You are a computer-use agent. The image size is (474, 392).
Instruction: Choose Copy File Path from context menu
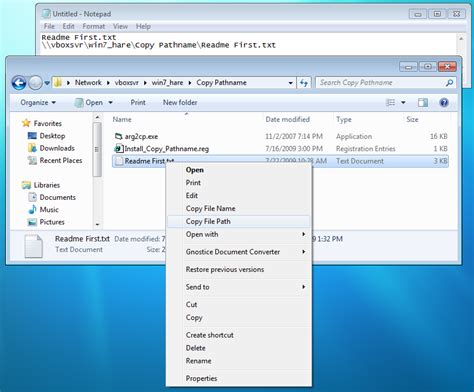pyautogui.click(x=238, y=221)
